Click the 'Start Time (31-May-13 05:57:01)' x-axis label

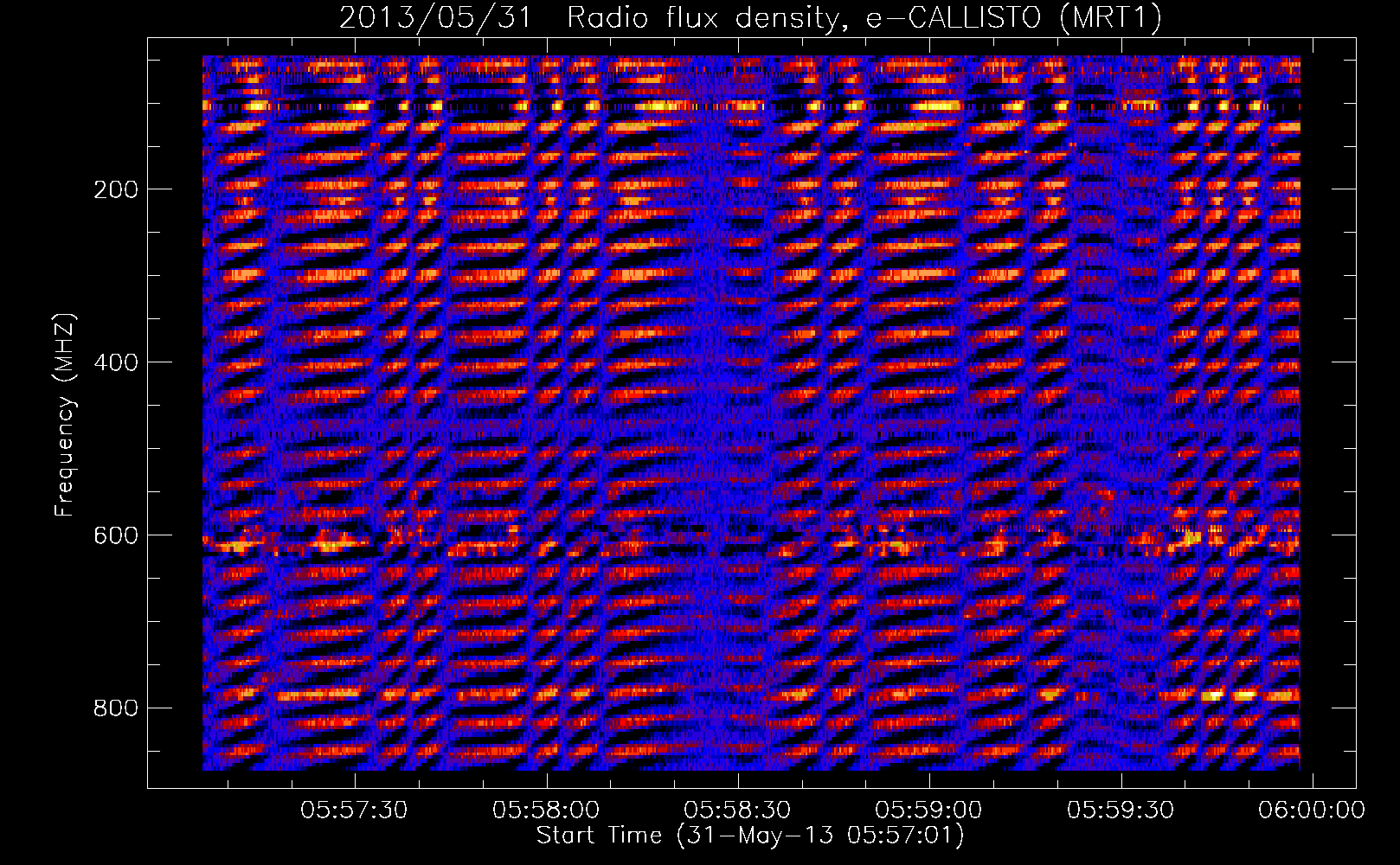coord(750,836)
